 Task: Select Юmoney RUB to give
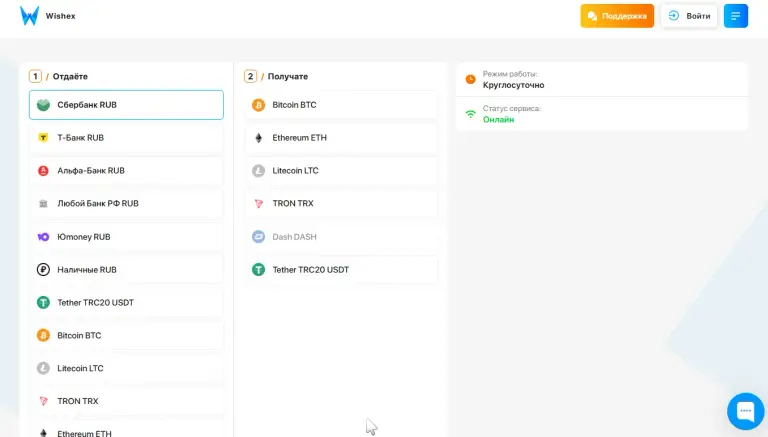pyautogui.click(x=126, y=237)
